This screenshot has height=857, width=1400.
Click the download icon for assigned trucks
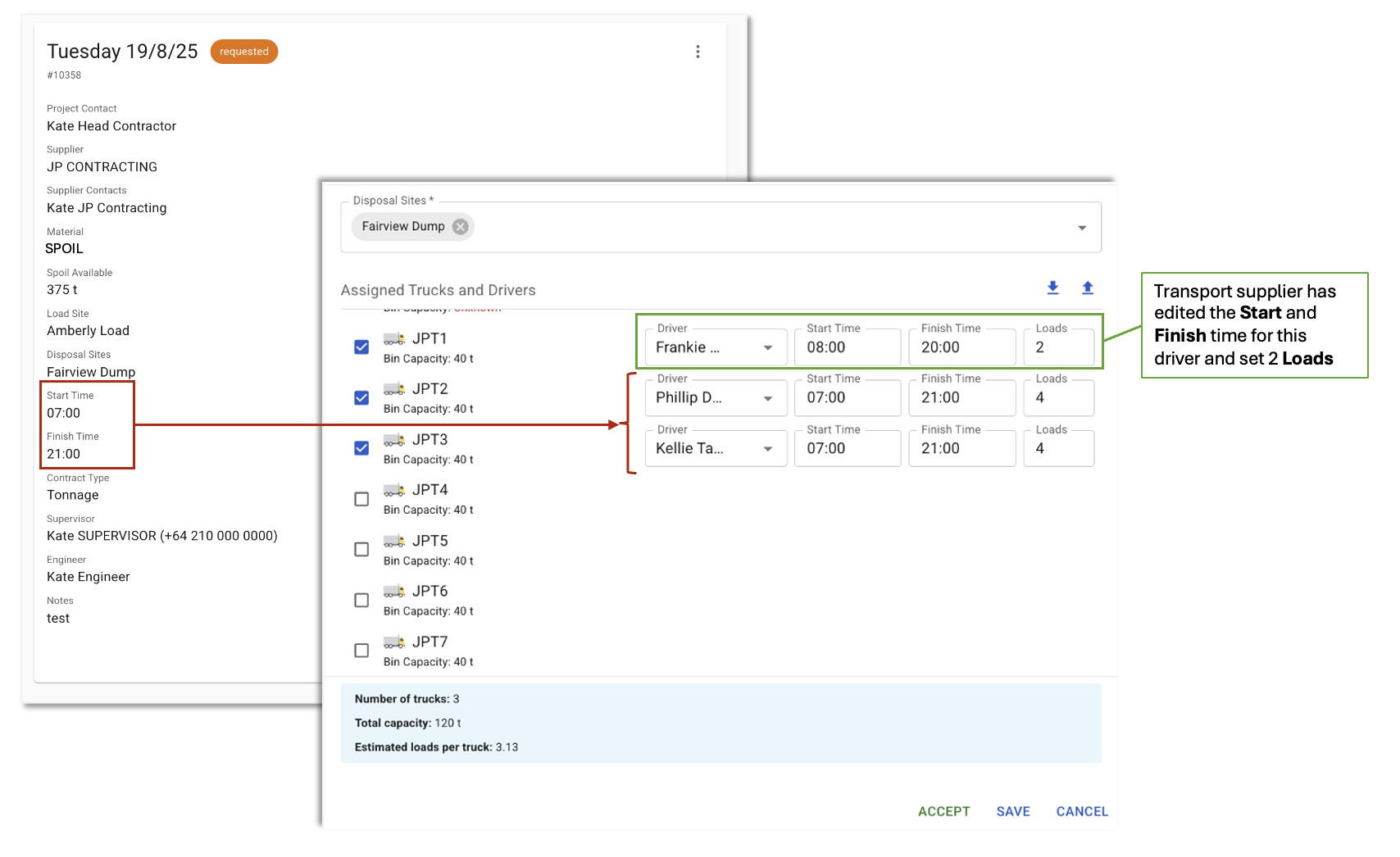(x=1052, y=288)
